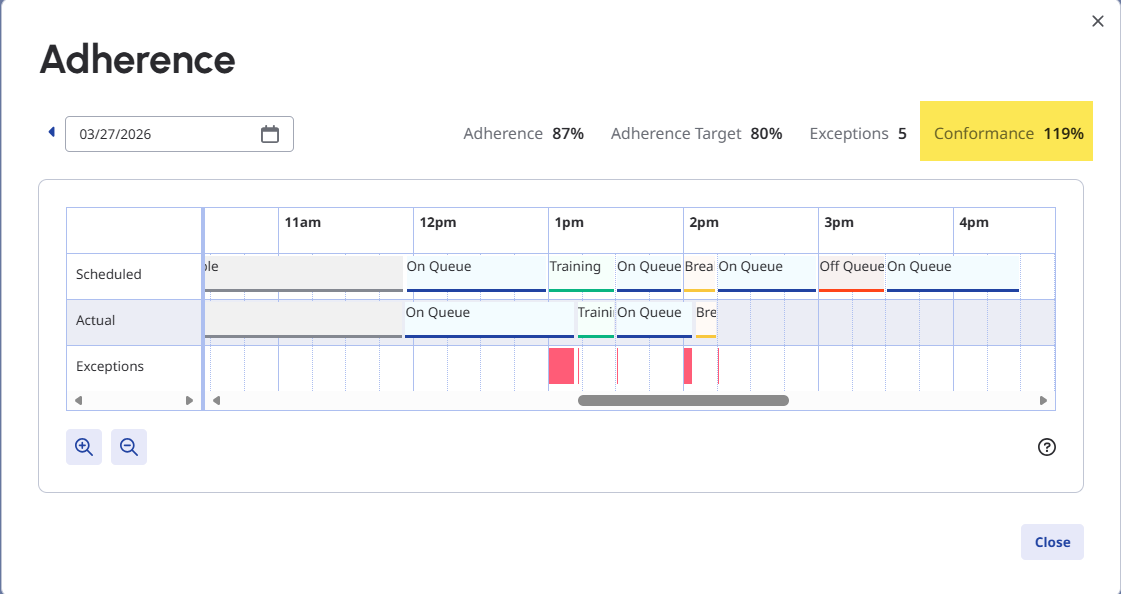
Task: Close the dialog with the X icon
Action: pos(1098,21)
